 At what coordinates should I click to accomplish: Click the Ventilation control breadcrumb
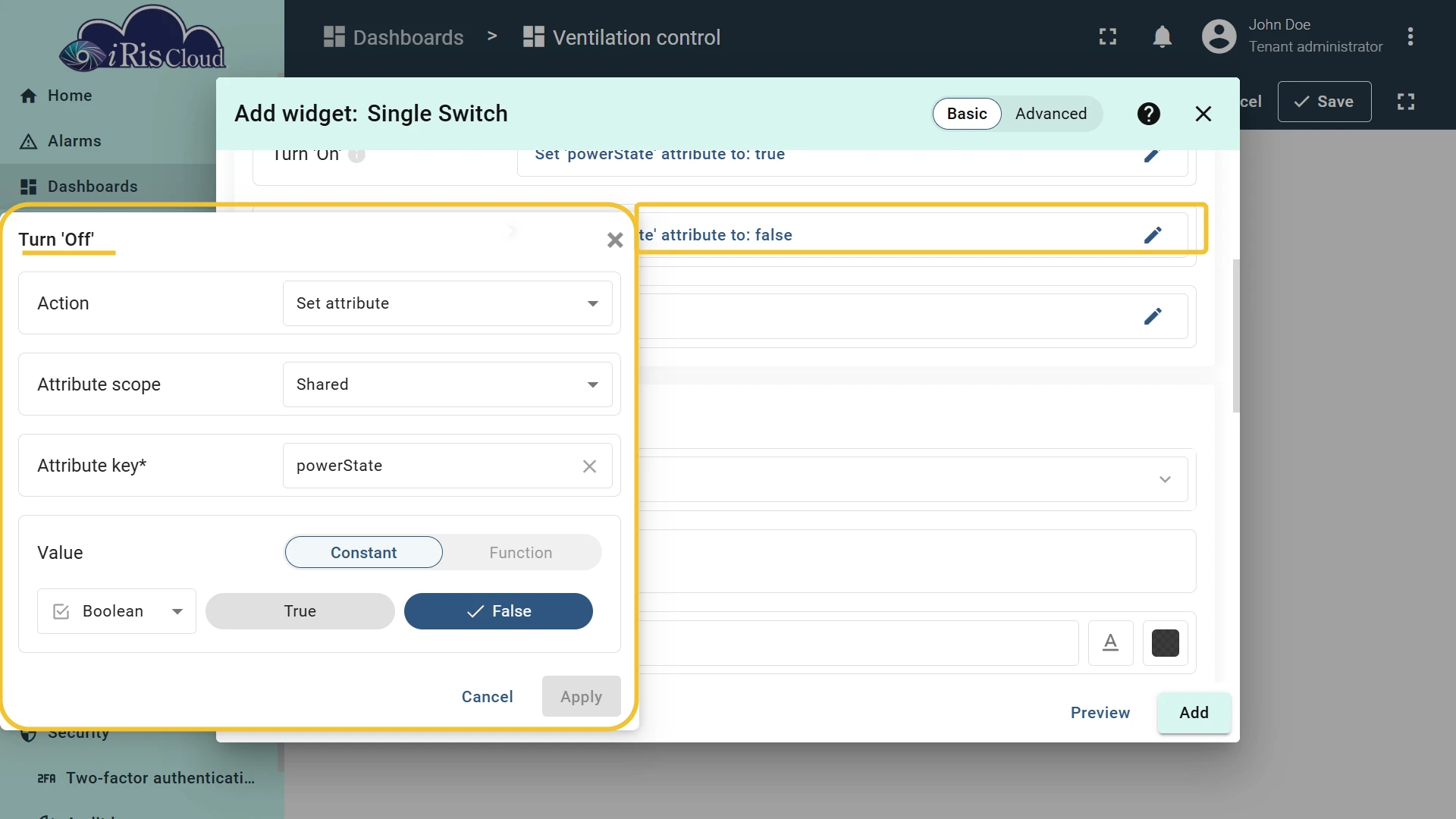[x=621, y=37]
